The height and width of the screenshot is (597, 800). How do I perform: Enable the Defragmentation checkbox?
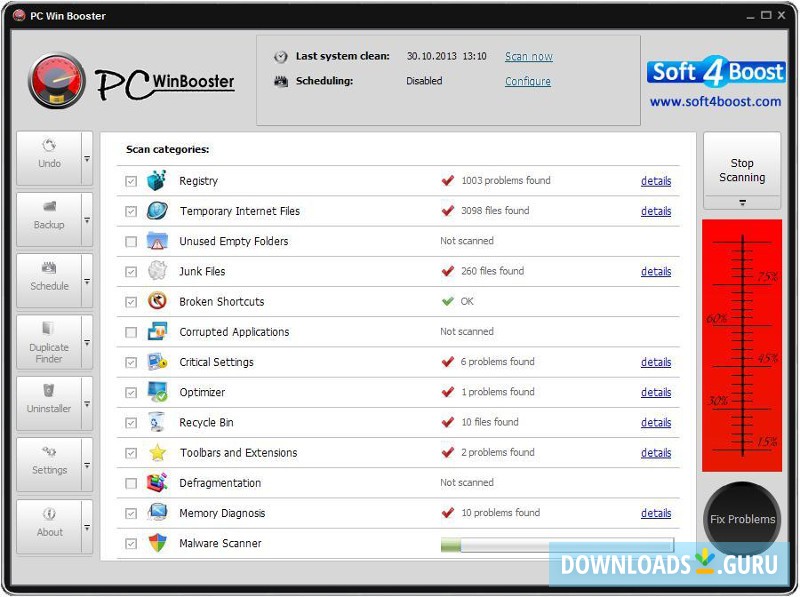[x=131, y=483]
